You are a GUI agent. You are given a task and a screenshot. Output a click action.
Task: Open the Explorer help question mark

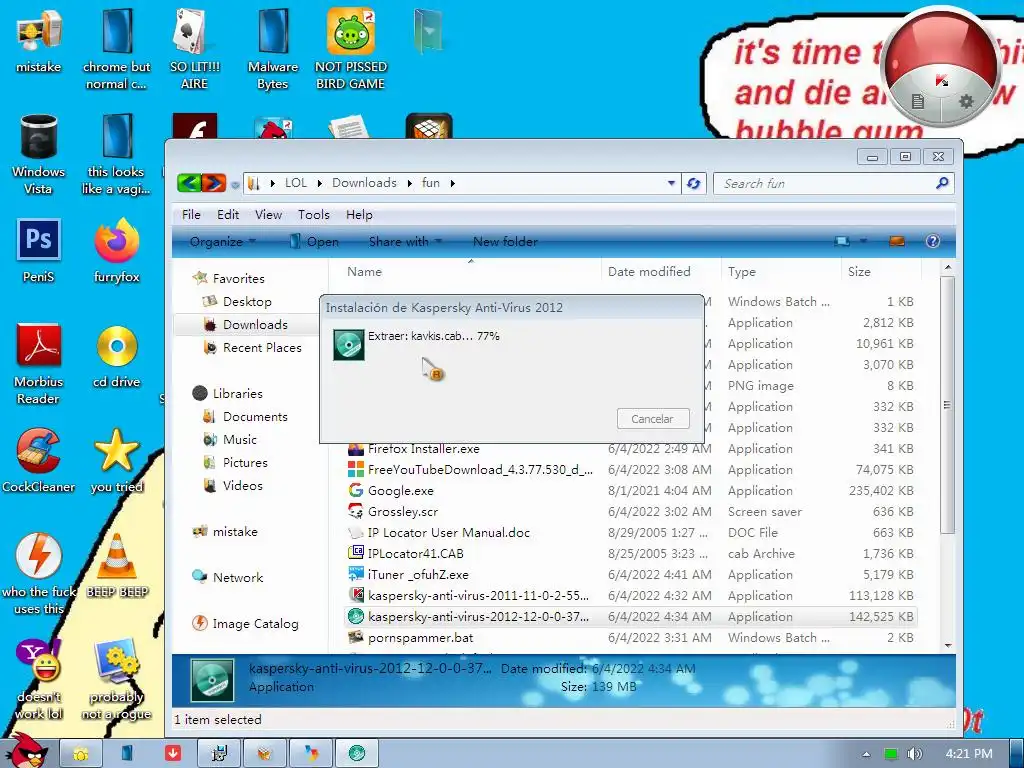(933, 241)
